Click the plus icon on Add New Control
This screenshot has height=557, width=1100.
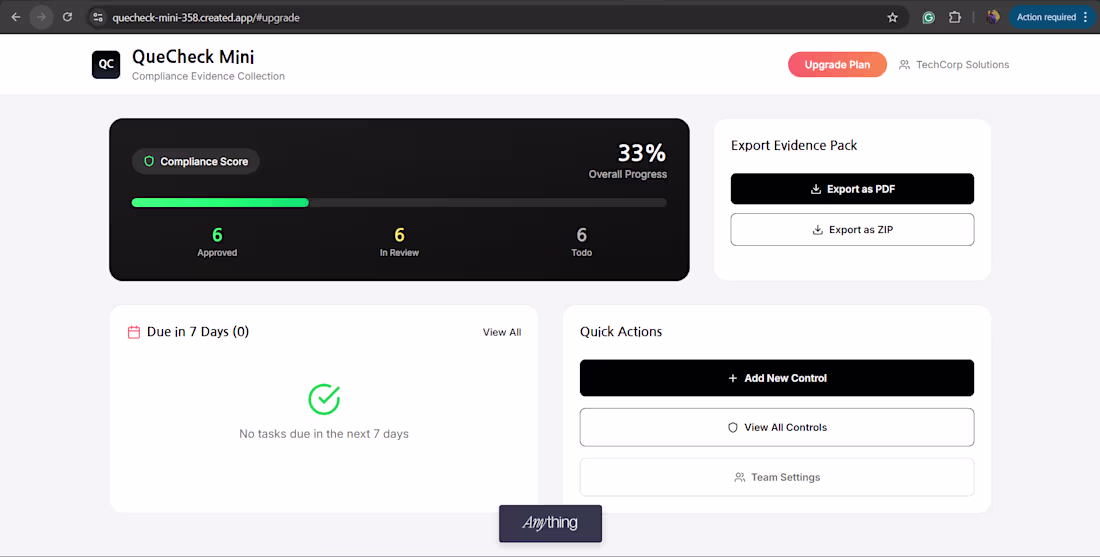[732, 378]
